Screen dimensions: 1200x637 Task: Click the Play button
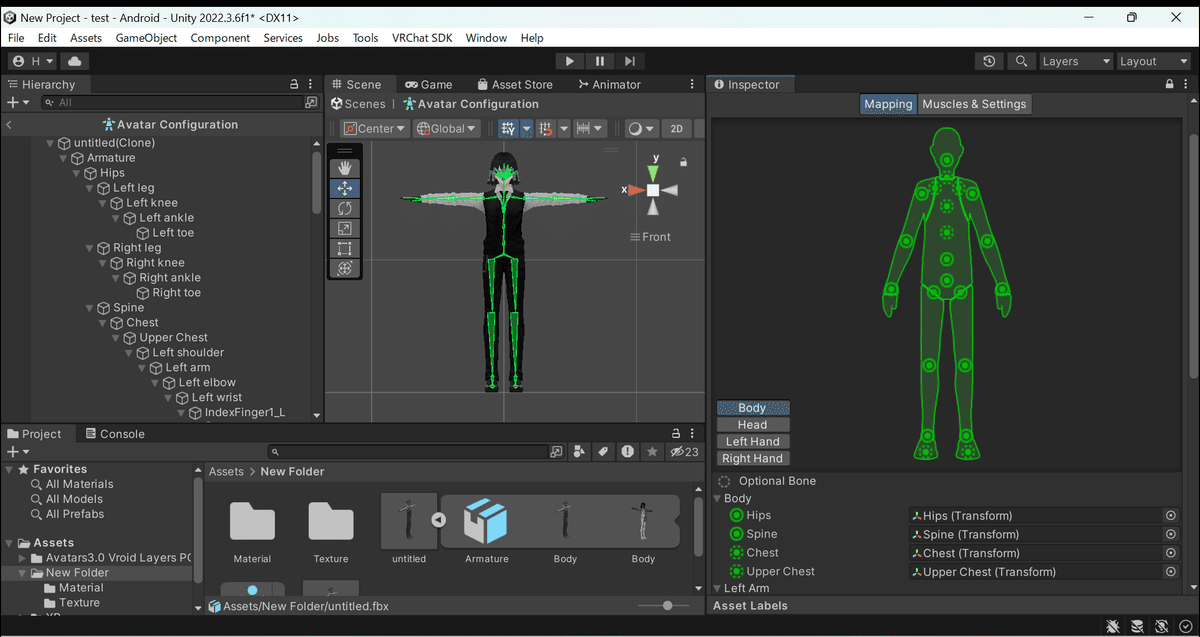(x=569, y=61)
